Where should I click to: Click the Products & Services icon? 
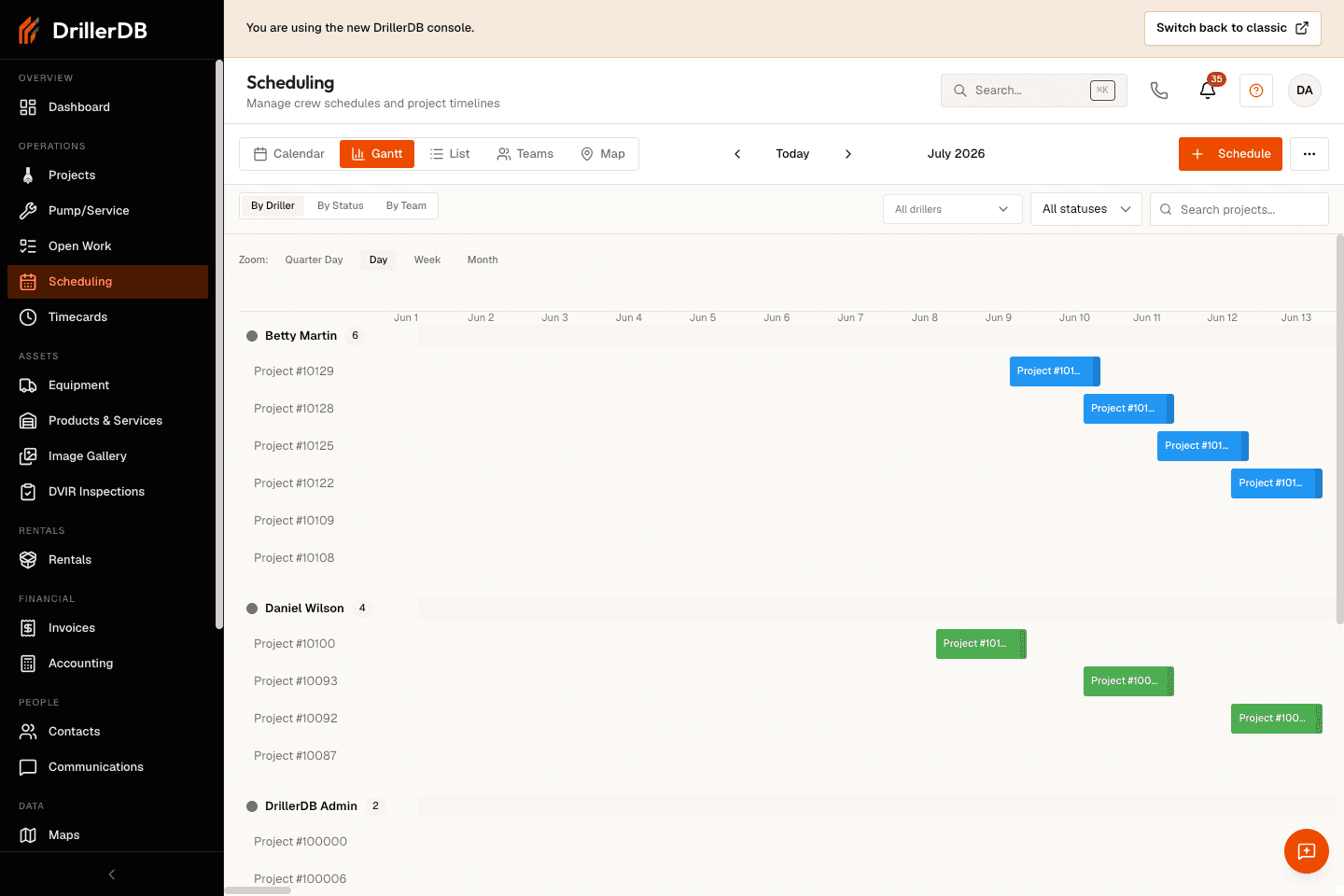(28, 421)
